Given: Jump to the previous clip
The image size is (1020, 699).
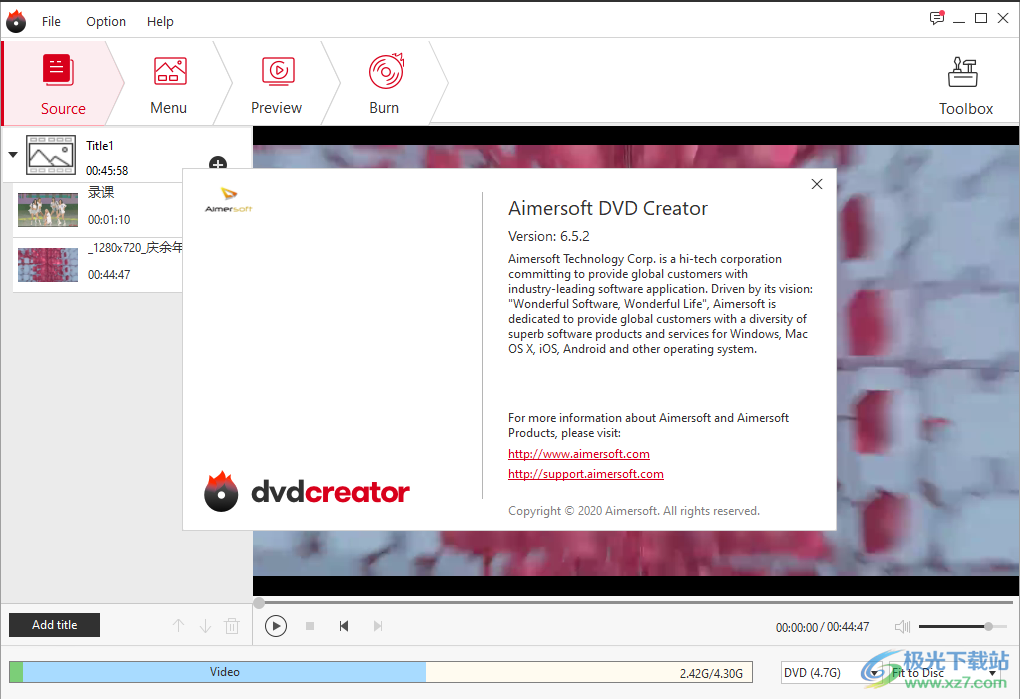Looking at the screenshot, I should pos(344,626).
